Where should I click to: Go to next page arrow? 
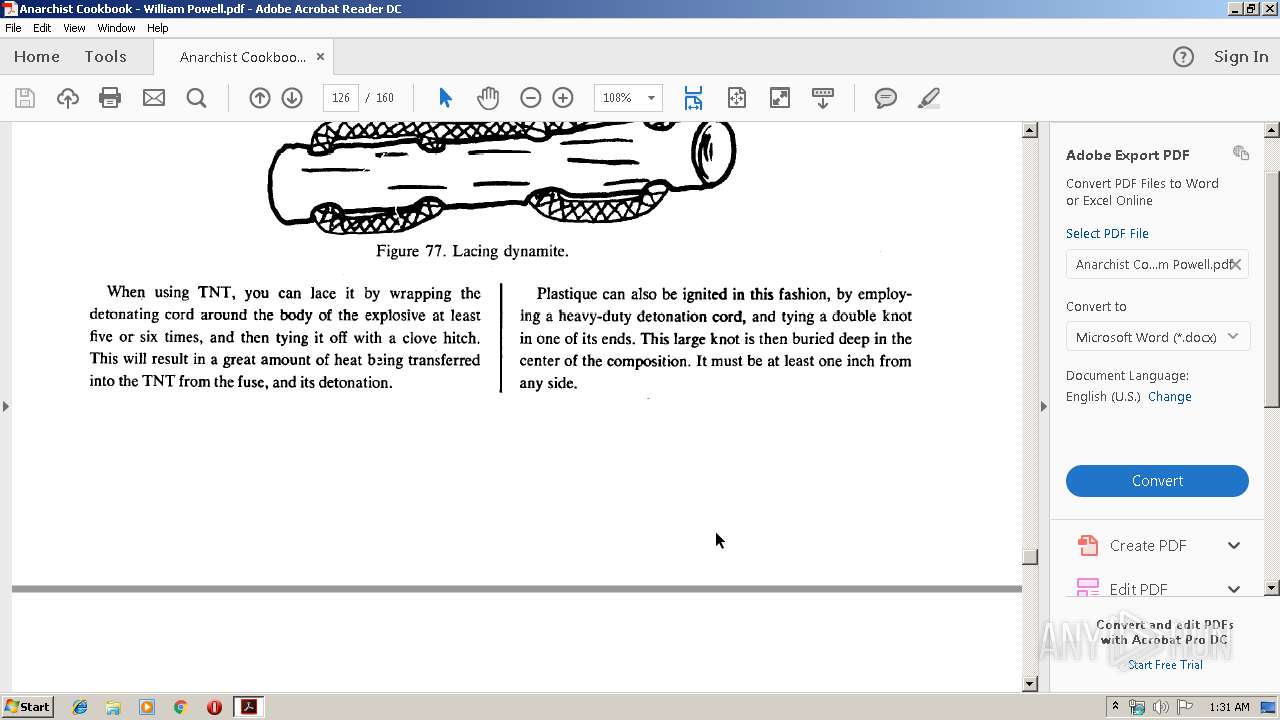point(292,98)
